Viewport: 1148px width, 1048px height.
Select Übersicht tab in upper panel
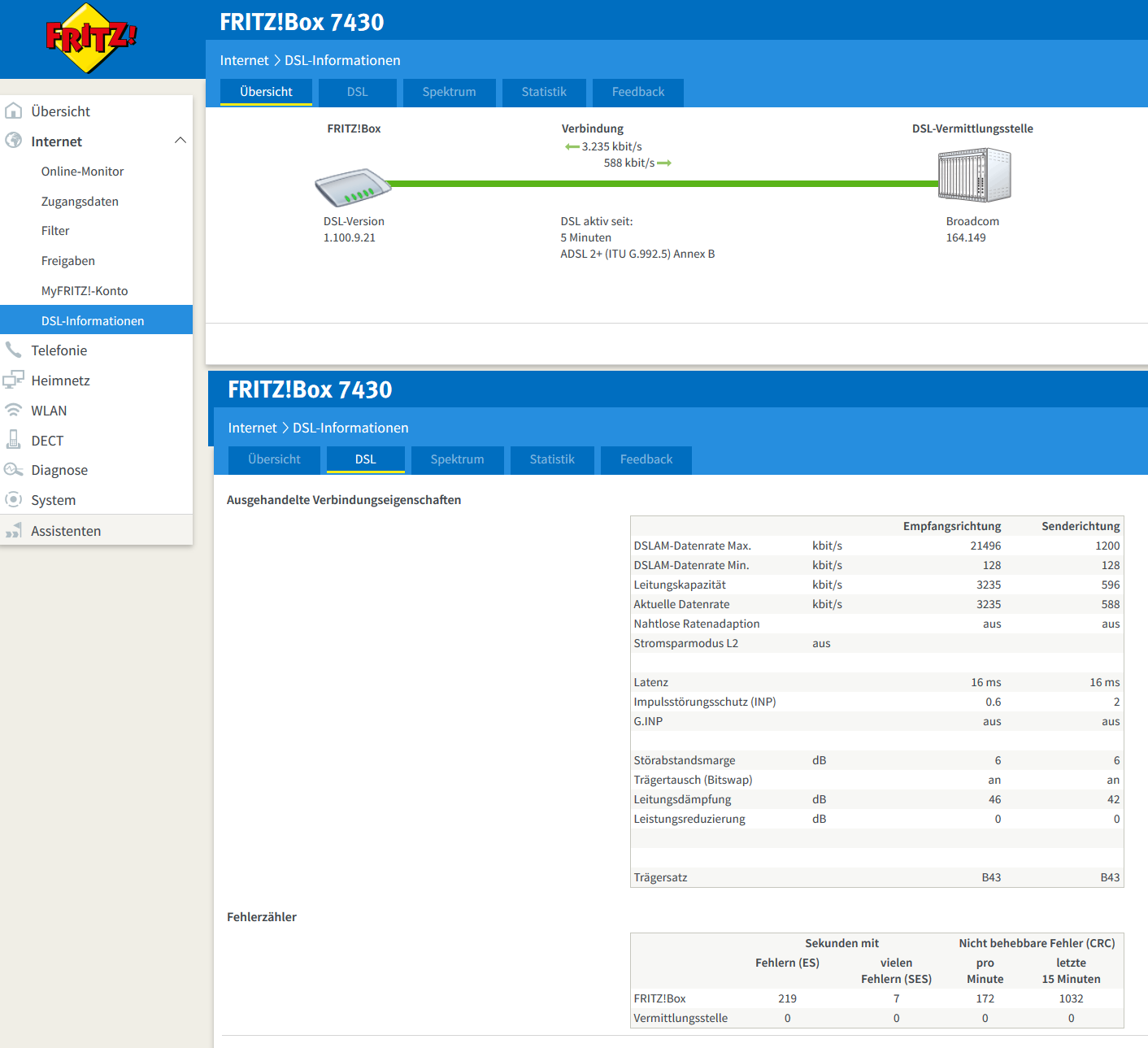[x=266, y=92]
